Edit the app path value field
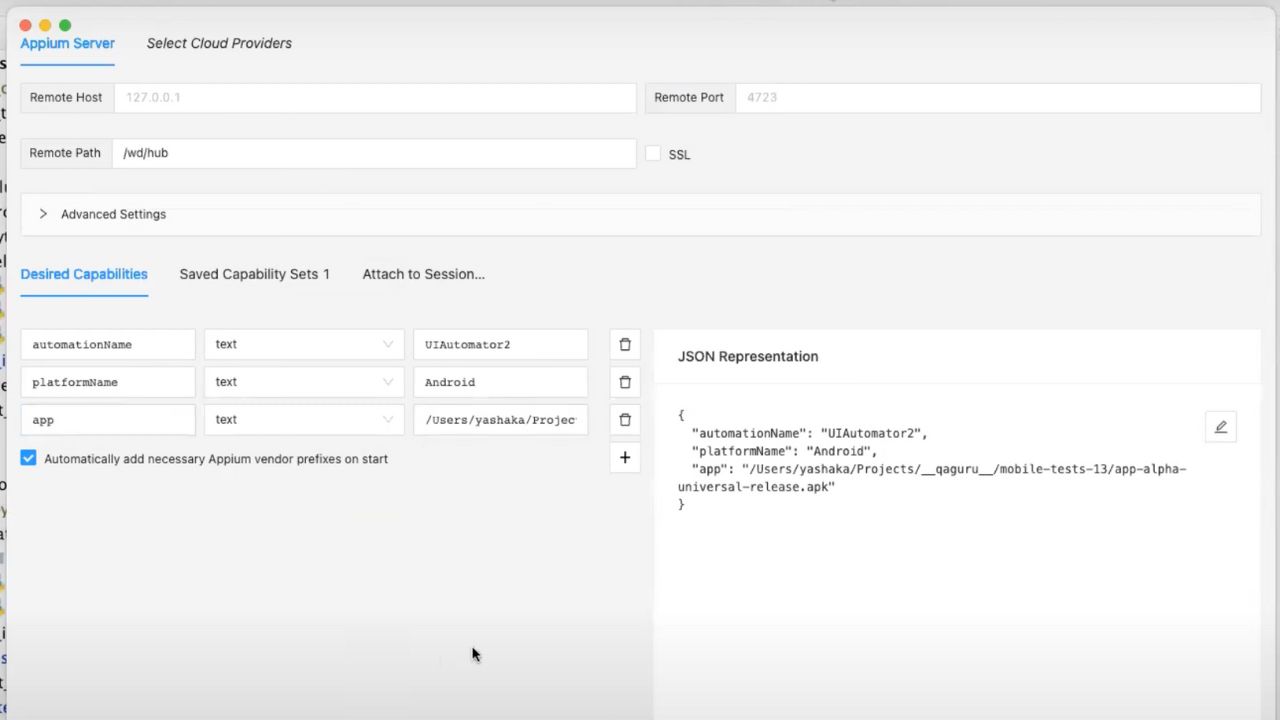1280x720 pixels. [500, 420]
